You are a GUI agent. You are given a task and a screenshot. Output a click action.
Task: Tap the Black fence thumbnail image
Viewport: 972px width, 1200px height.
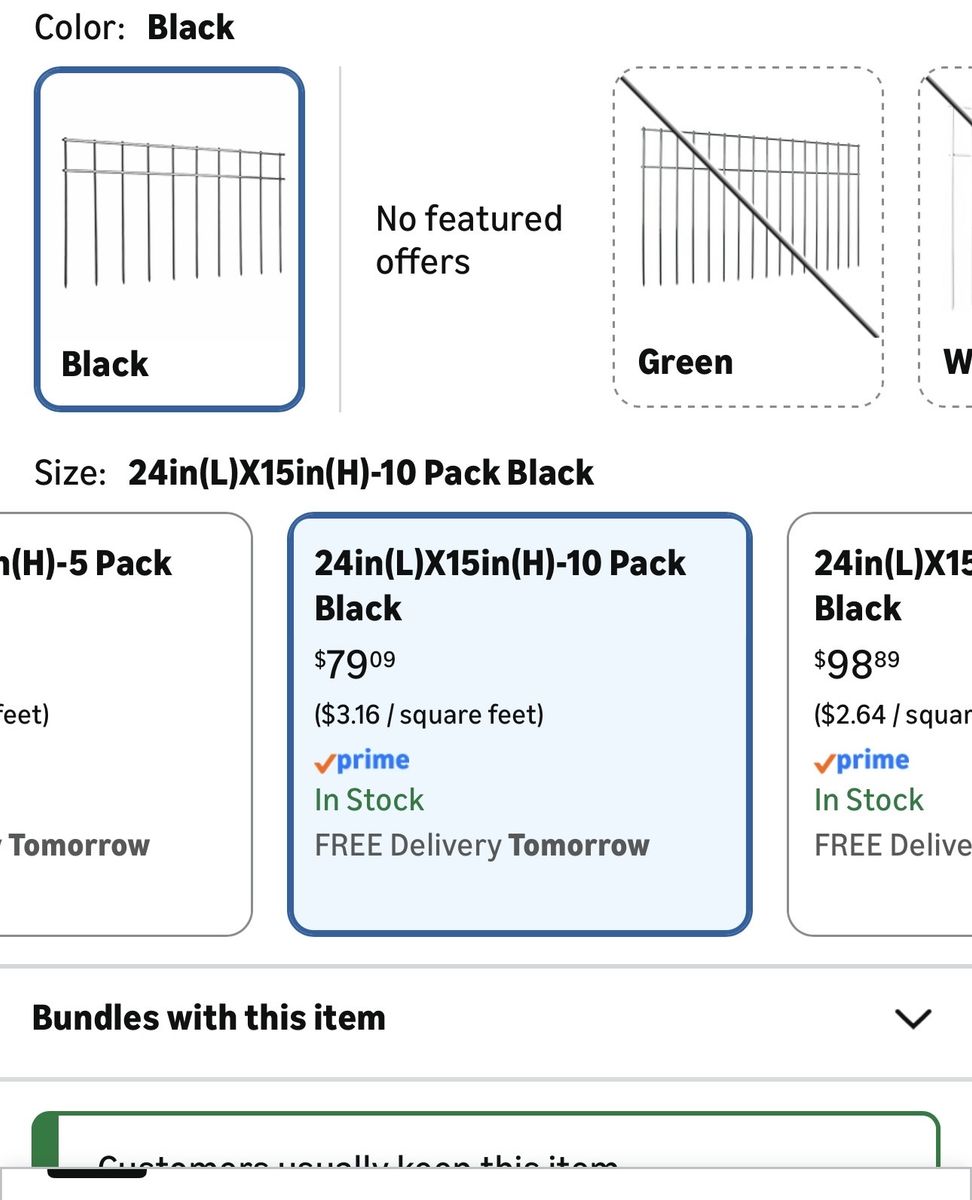pos(172,210)
